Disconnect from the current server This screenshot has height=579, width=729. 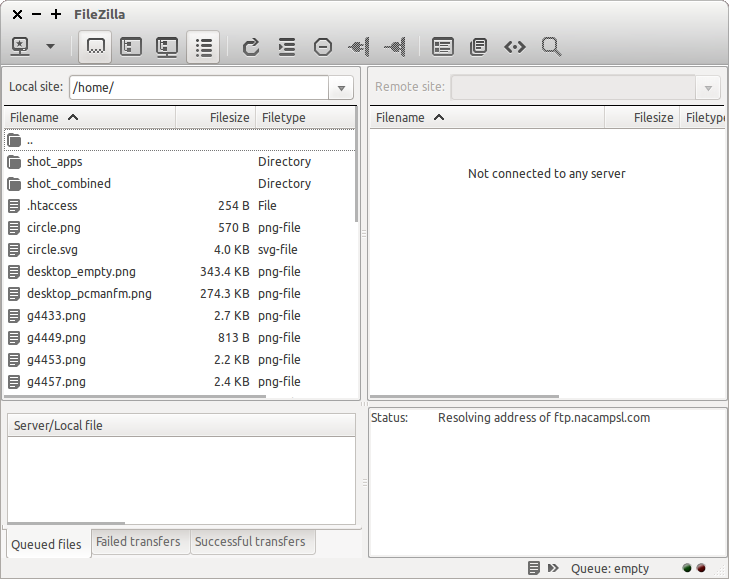tap(358, 47)
